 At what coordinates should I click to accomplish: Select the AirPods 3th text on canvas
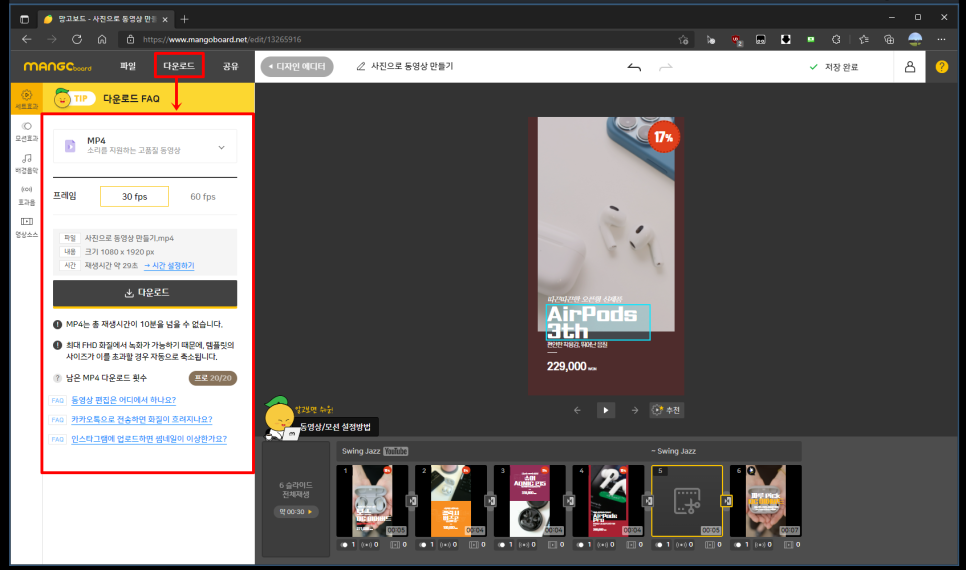pyautogui.click(x=598, y=322)
